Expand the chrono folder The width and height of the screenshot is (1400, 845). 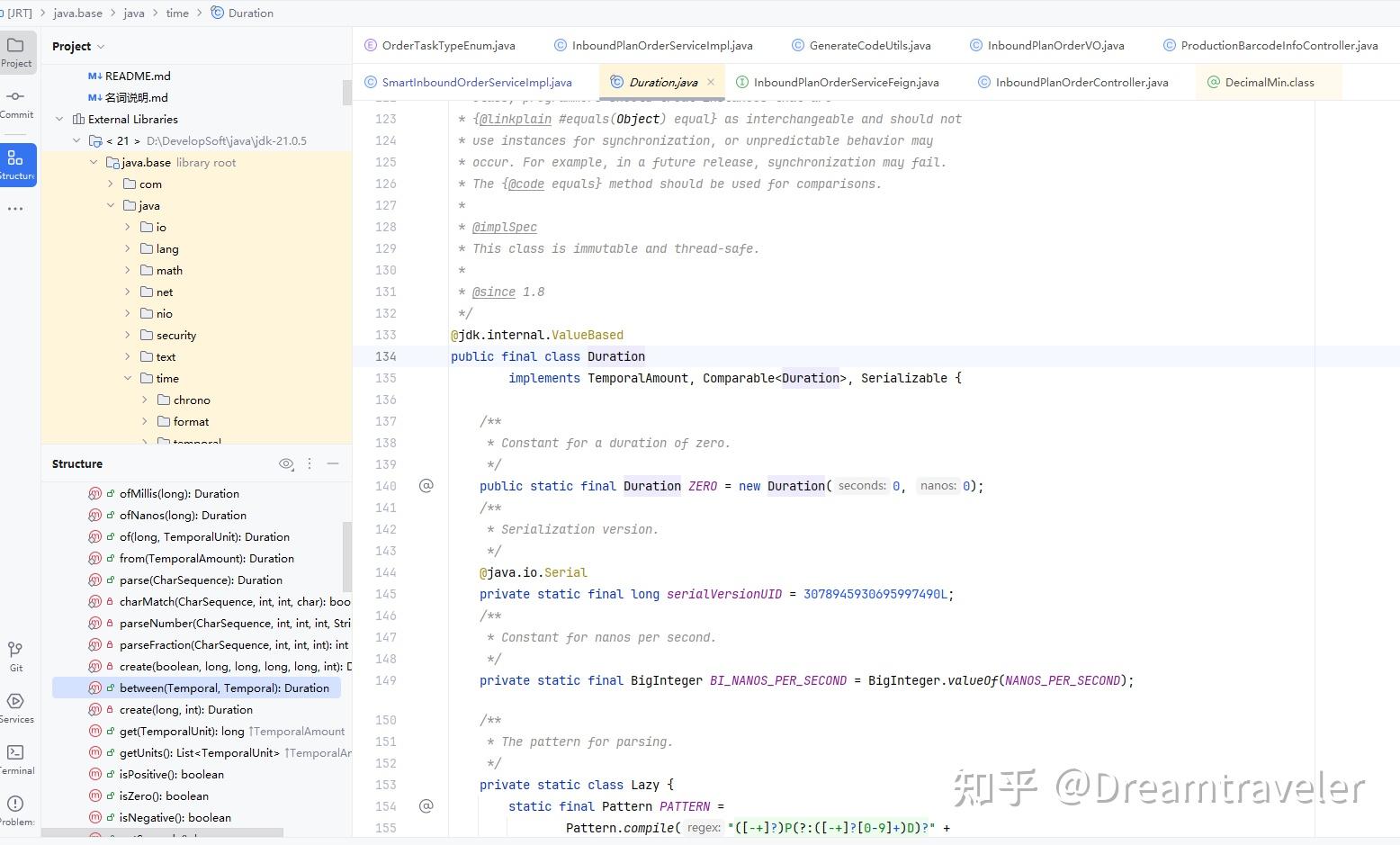point(145,400)
